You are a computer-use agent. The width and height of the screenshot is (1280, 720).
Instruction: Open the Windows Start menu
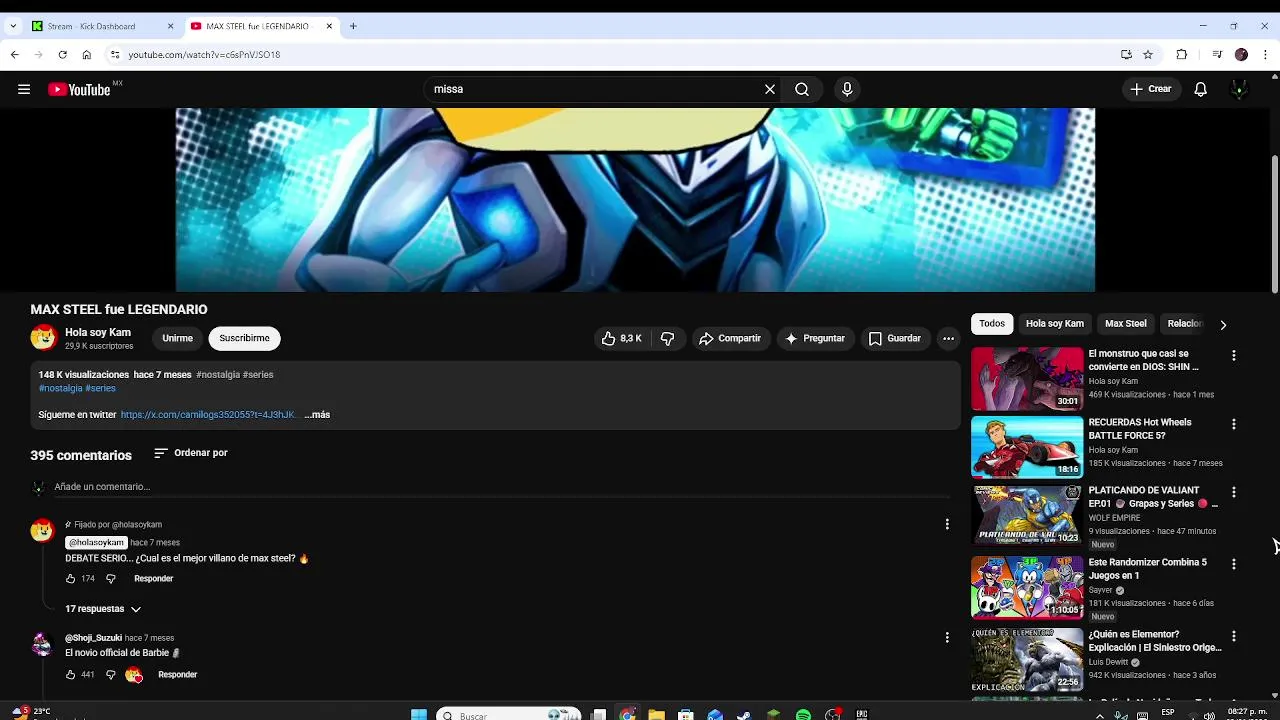419,714
